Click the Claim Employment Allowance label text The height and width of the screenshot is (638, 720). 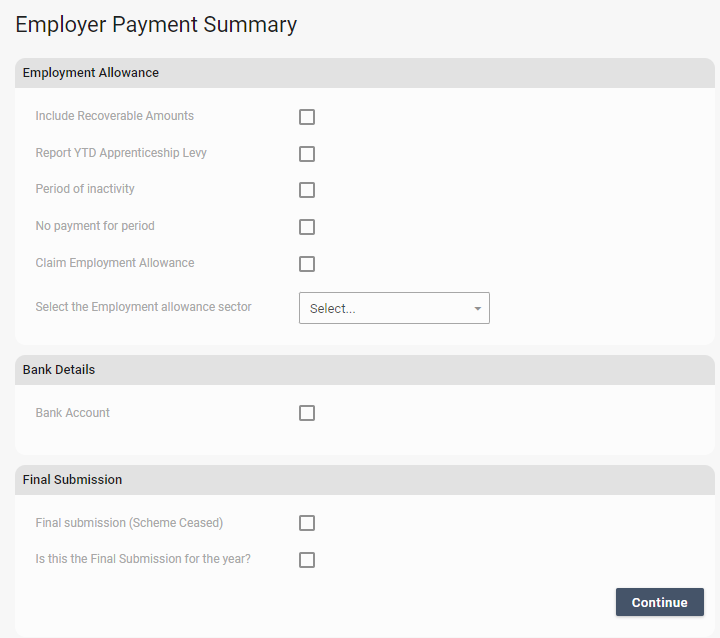click(114, 263)
